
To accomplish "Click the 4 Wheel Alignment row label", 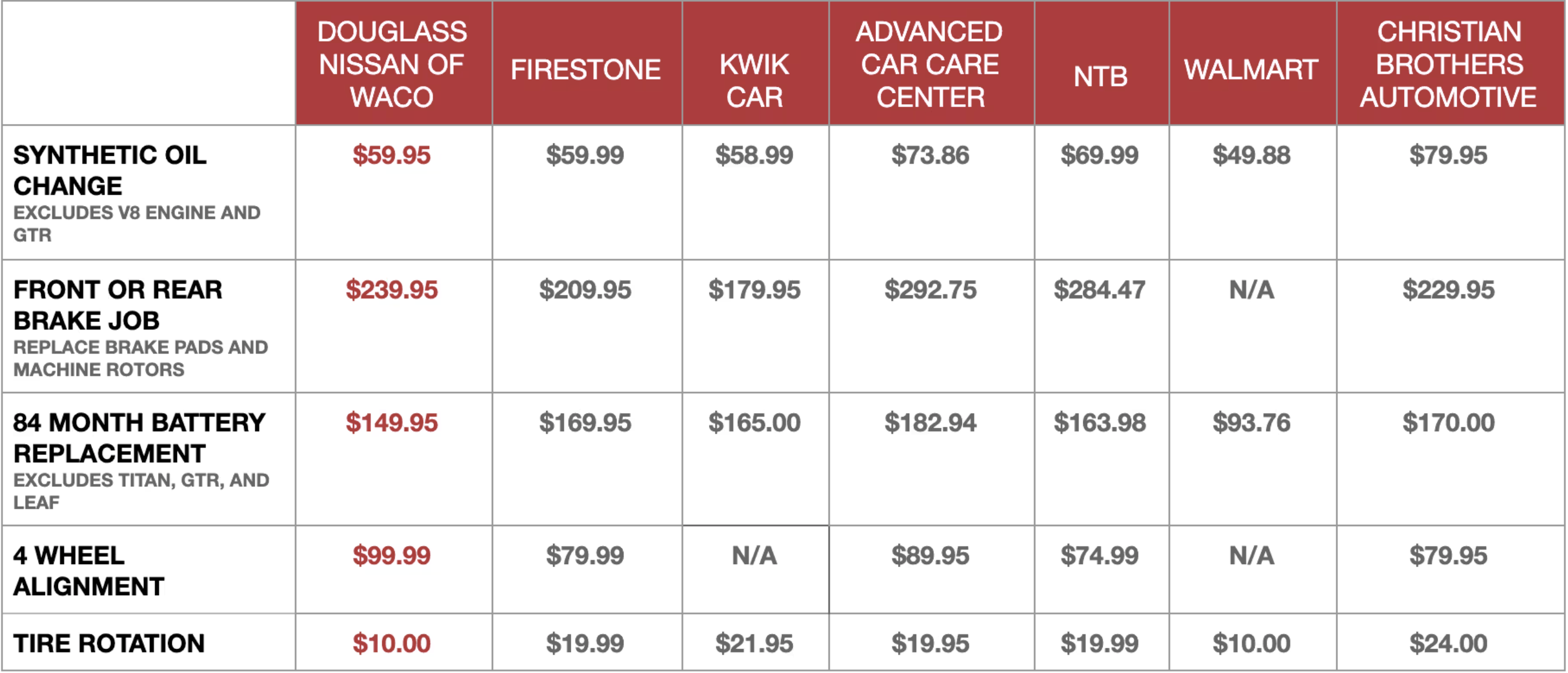I will [89, 571].
